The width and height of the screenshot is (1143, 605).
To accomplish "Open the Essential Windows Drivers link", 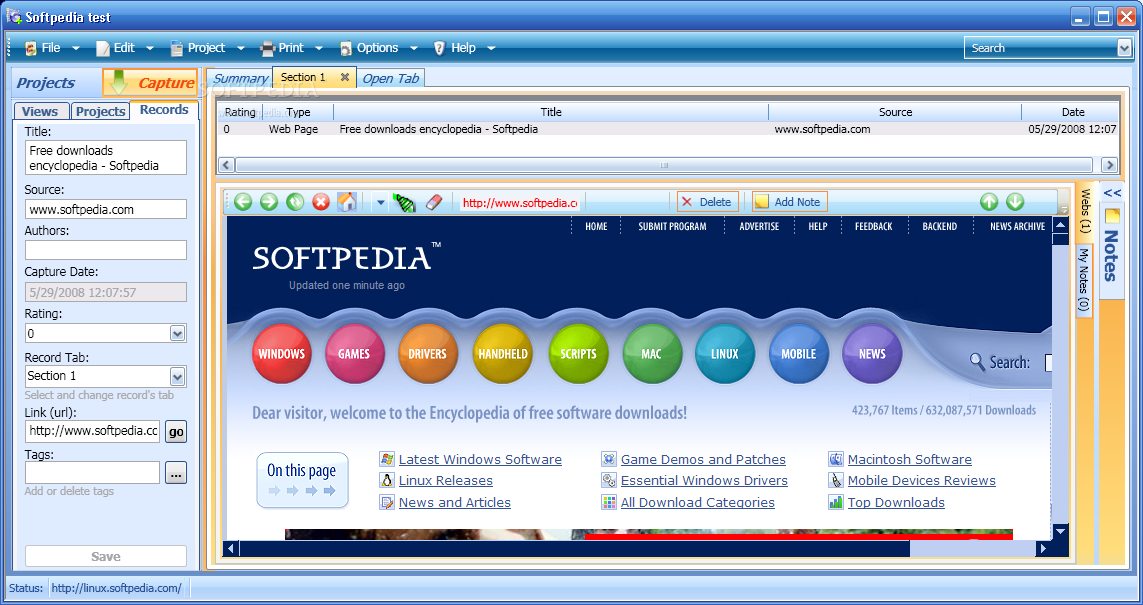I will [704, 480].
